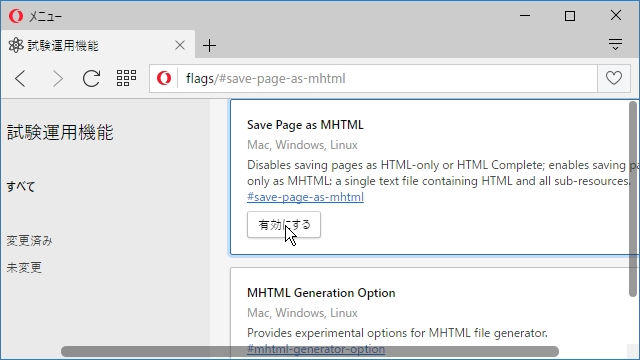Click the Opera badge in address bar
640x360 pixels.
pos(164,78)
